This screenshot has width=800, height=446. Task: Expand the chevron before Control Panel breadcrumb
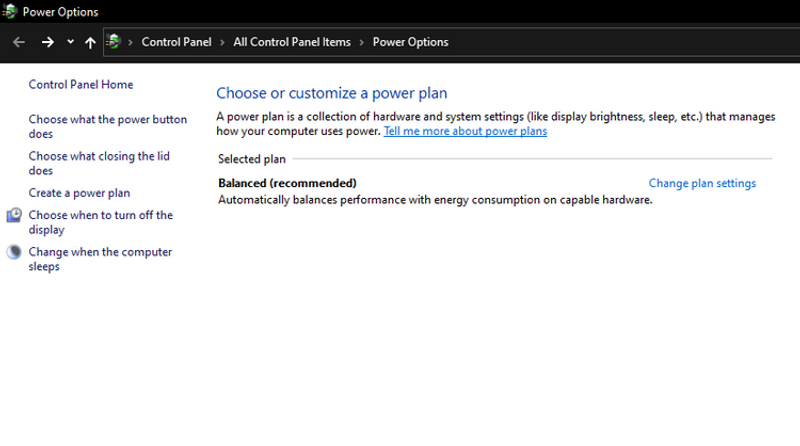(x=131, y=42)
